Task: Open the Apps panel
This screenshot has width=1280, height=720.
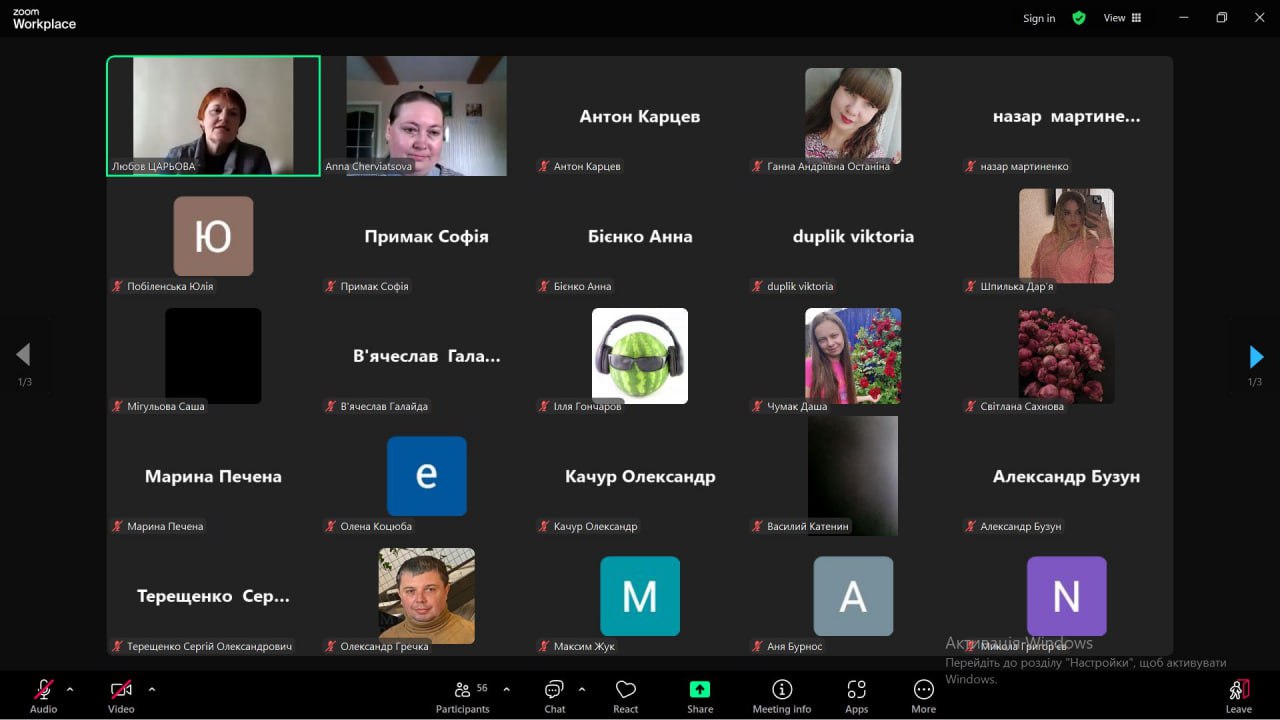Action: 856,695
